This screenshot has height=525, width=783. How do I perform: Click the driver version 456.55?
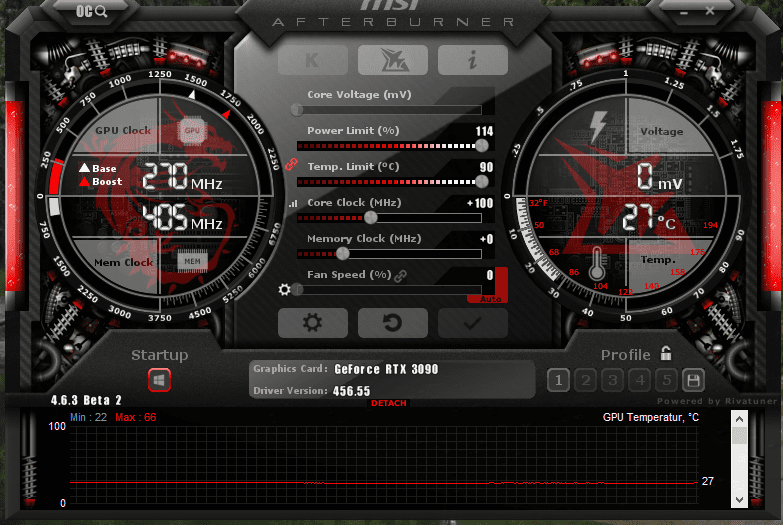tap(352, 391)
